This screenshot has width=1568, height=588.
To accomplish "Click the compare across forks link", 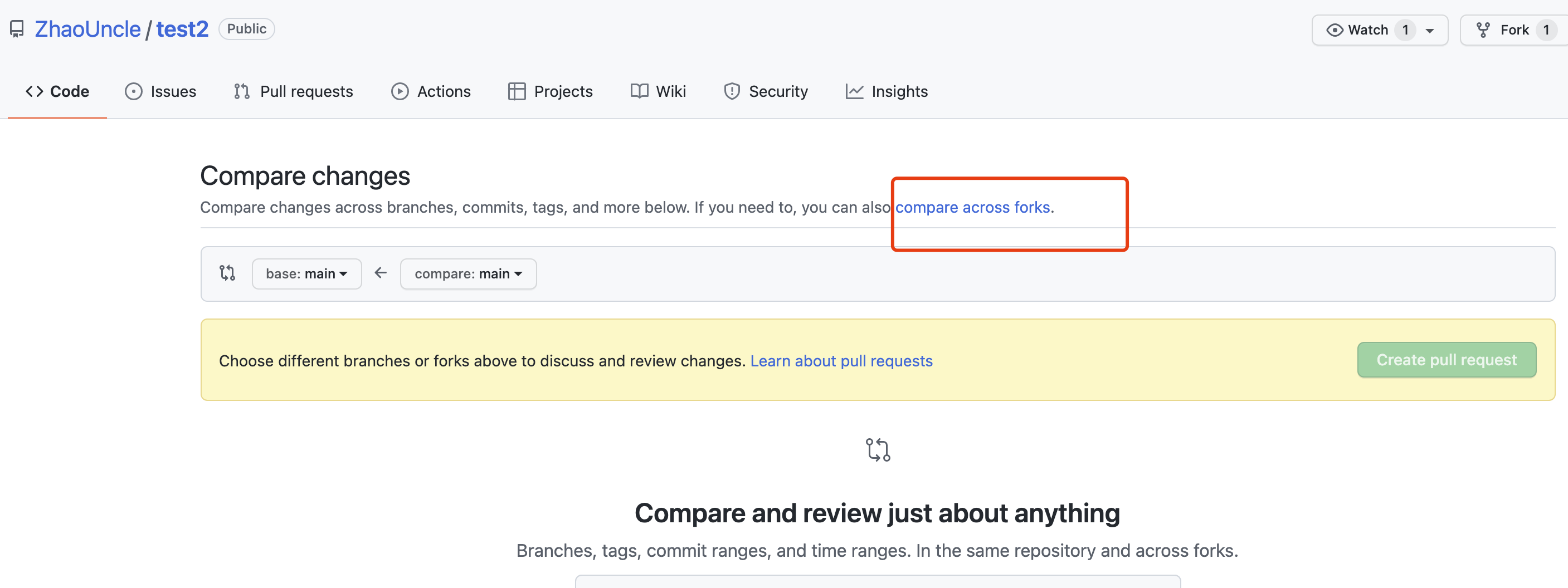I will click(x=972, y=207).
